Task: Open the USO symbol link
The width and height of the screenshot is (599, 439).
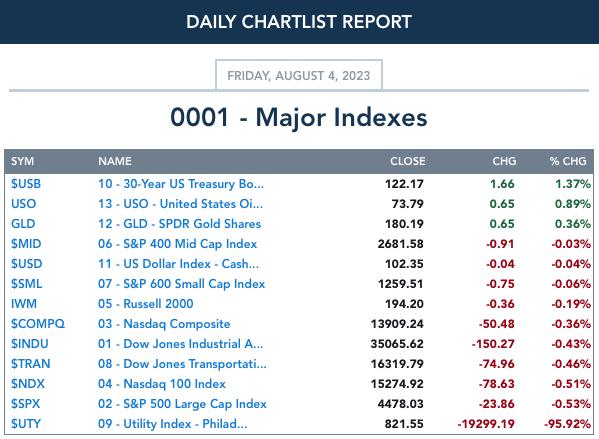Action: (23, 204)
